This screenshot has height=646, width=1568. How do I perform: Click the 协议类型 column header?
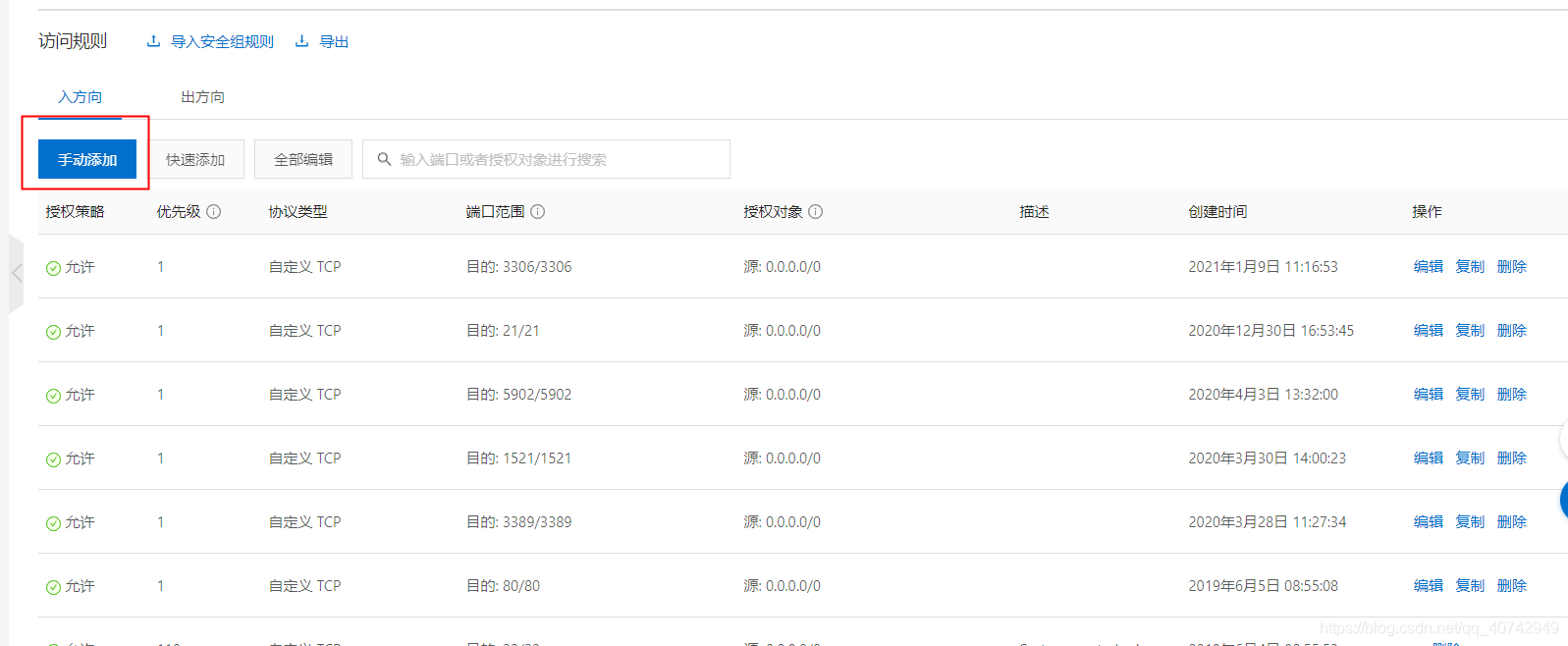pyautogui.click(x=297, y=211)
